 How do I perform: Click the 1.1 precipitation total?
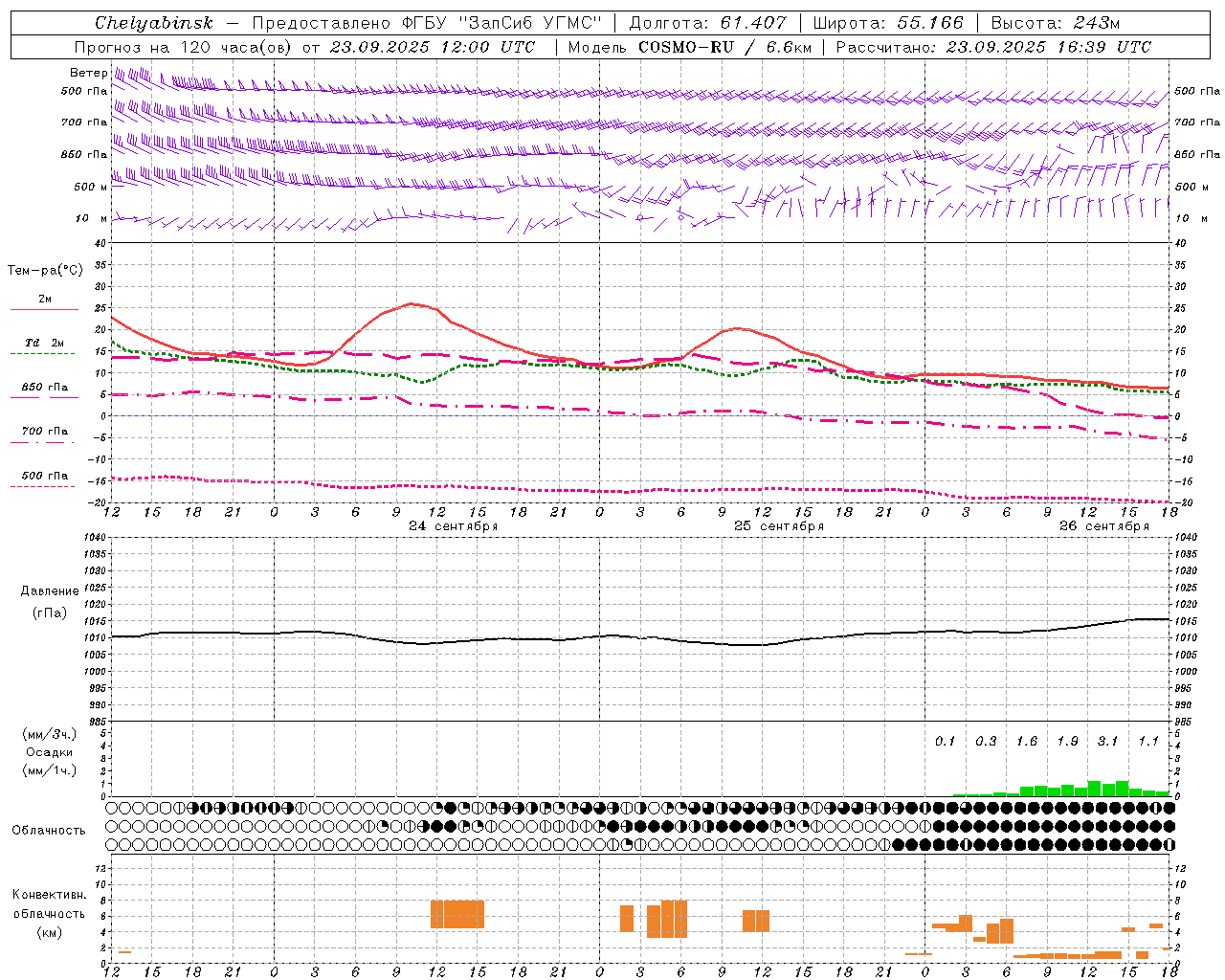1148,741
